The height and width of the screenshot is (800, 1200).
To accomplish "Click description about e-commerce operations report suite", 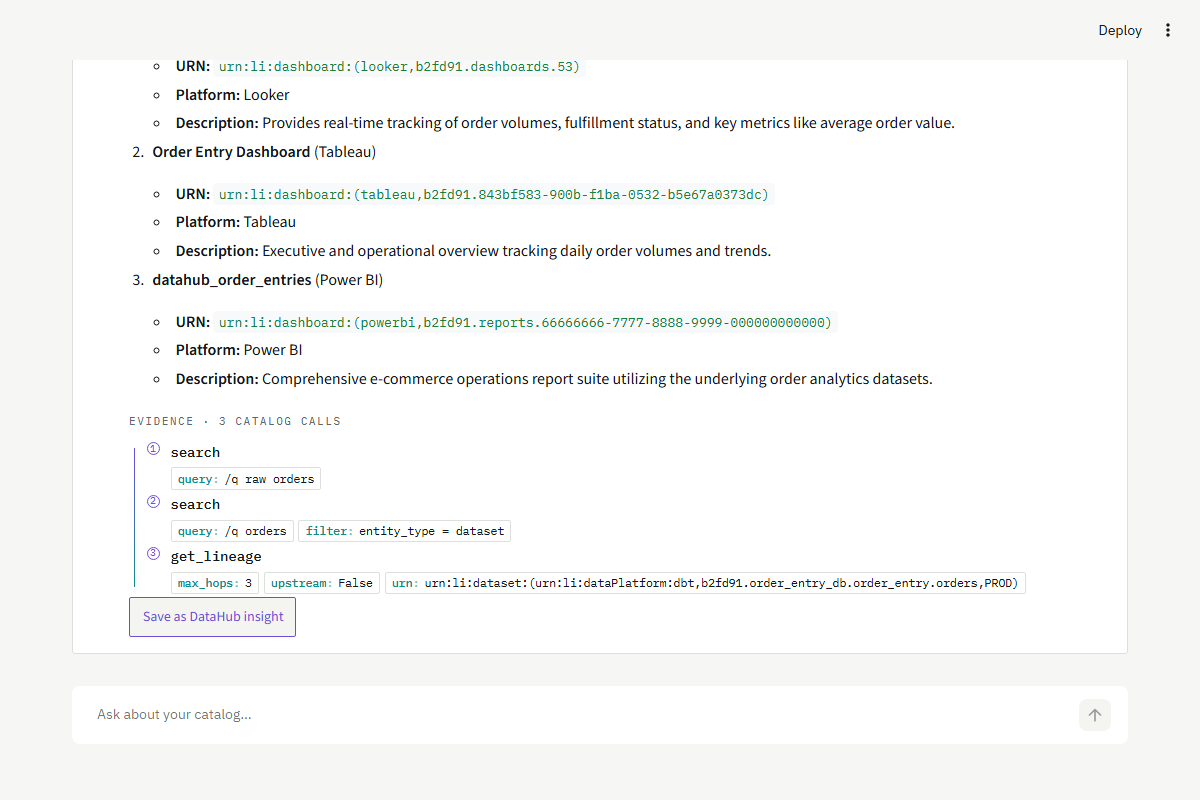I will 554,379.
